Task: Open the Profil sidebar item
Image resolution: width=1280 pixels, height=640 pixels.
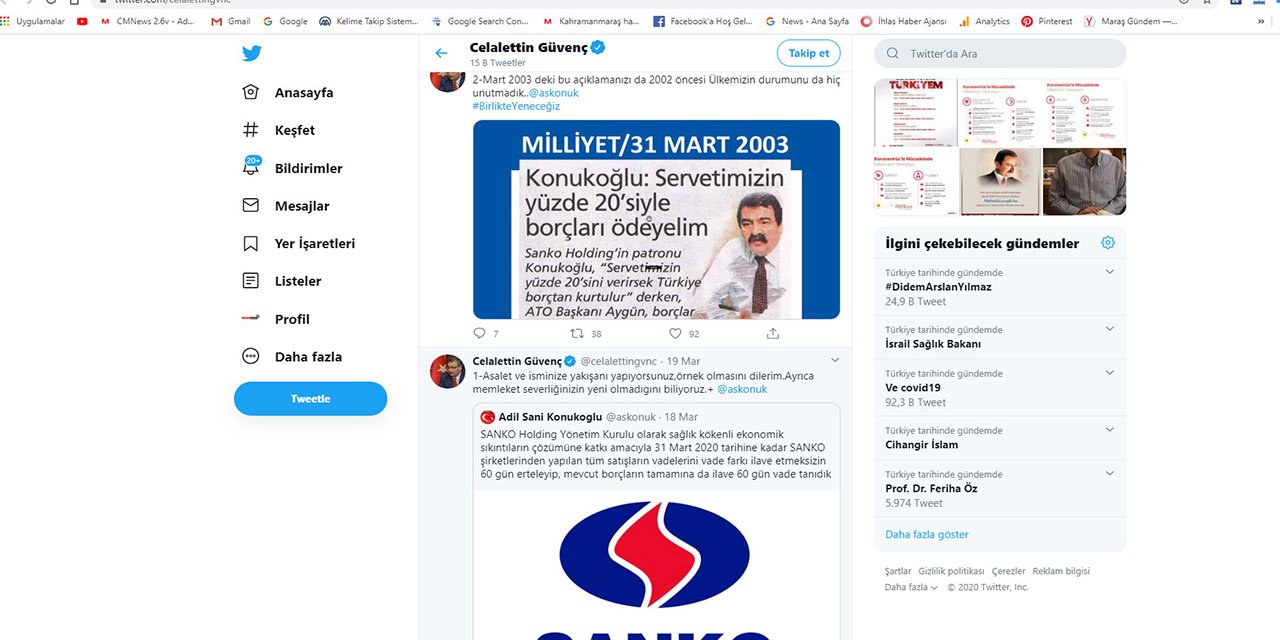Action: click(250, 319)
